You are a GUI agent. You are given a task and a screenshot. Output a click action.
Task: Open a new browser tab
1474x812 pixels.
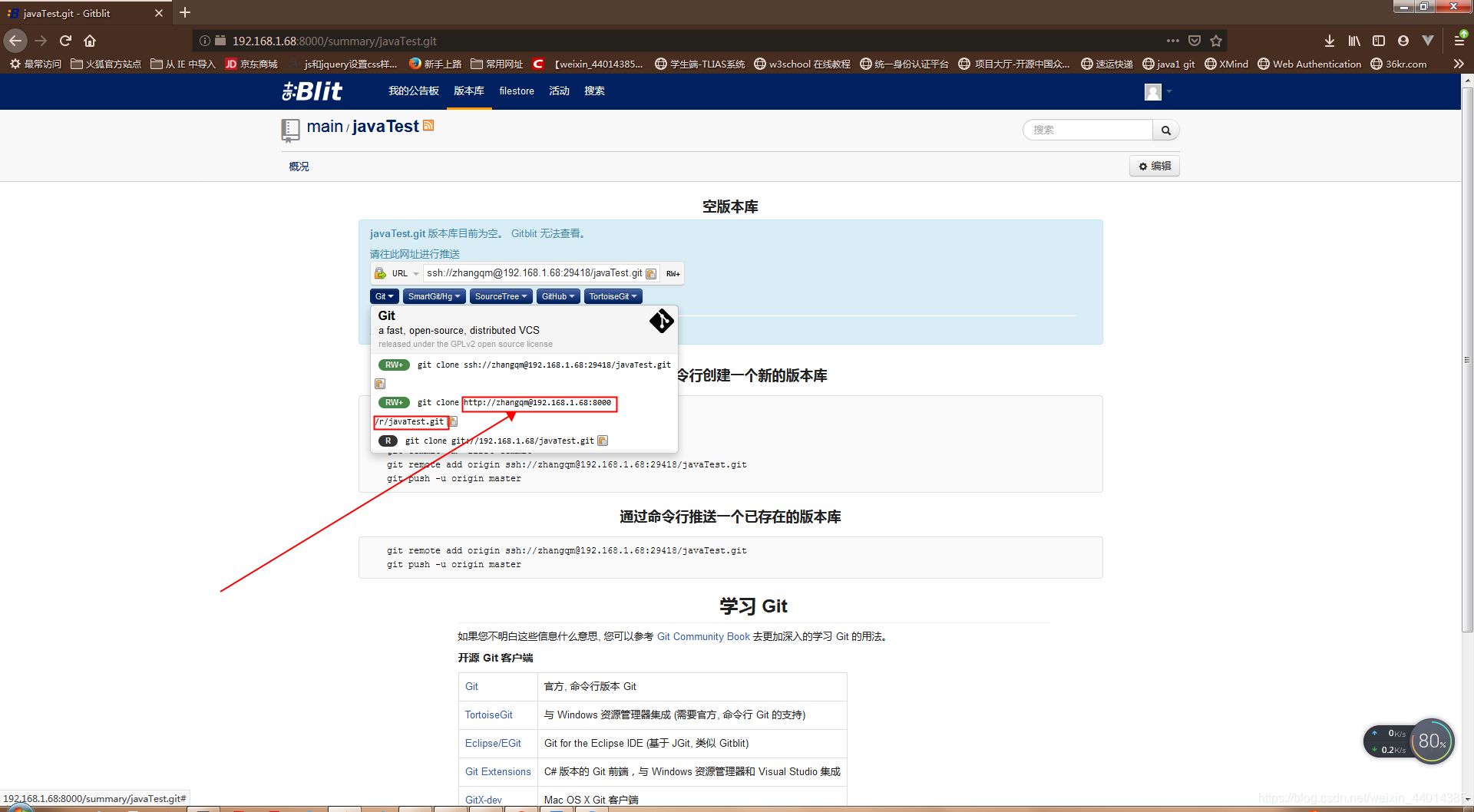tap(185, 12)
